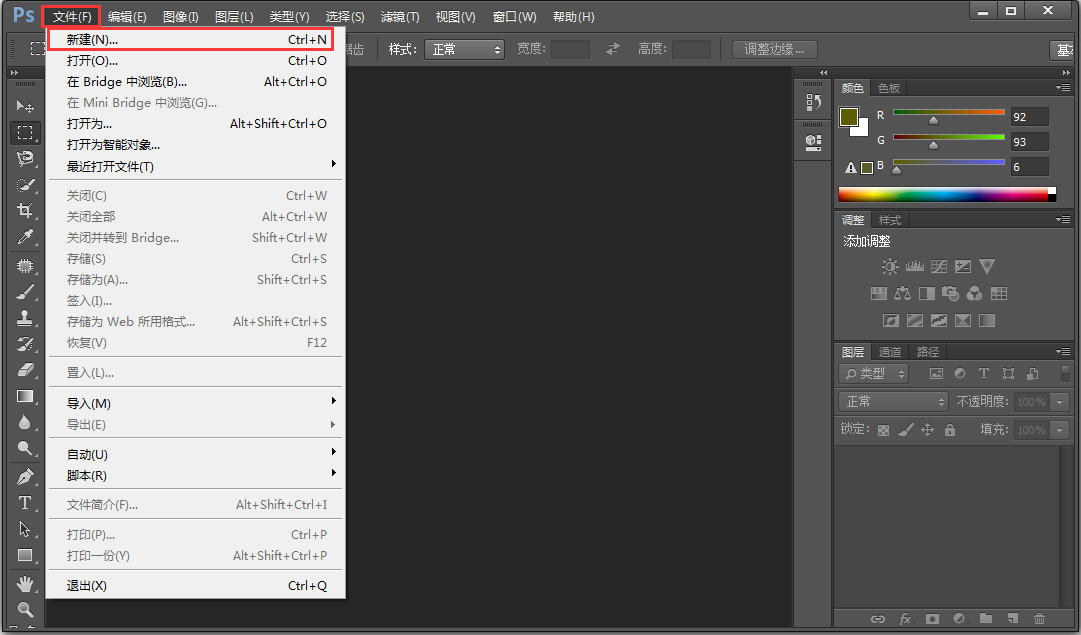Click the foreground color swatch in Color panel
This screenshot has height=635, width=1081.
coord(849,117)
